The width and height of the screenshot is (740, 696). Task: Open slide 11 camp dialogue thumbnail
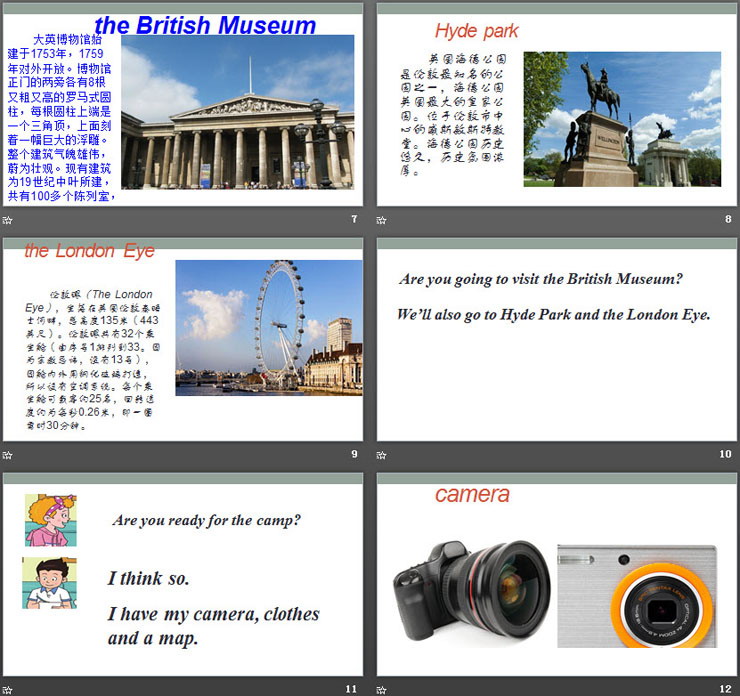tap(183, 574)
